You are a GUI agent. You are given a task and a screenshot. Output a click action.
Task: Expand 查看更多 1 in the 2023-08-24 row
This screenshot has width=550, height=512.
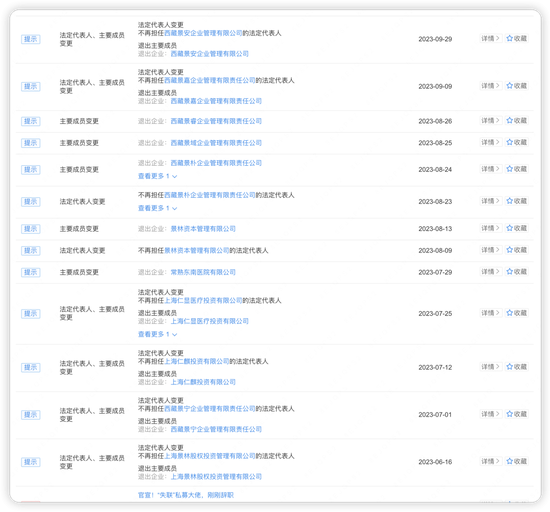(x=157, y=176)
